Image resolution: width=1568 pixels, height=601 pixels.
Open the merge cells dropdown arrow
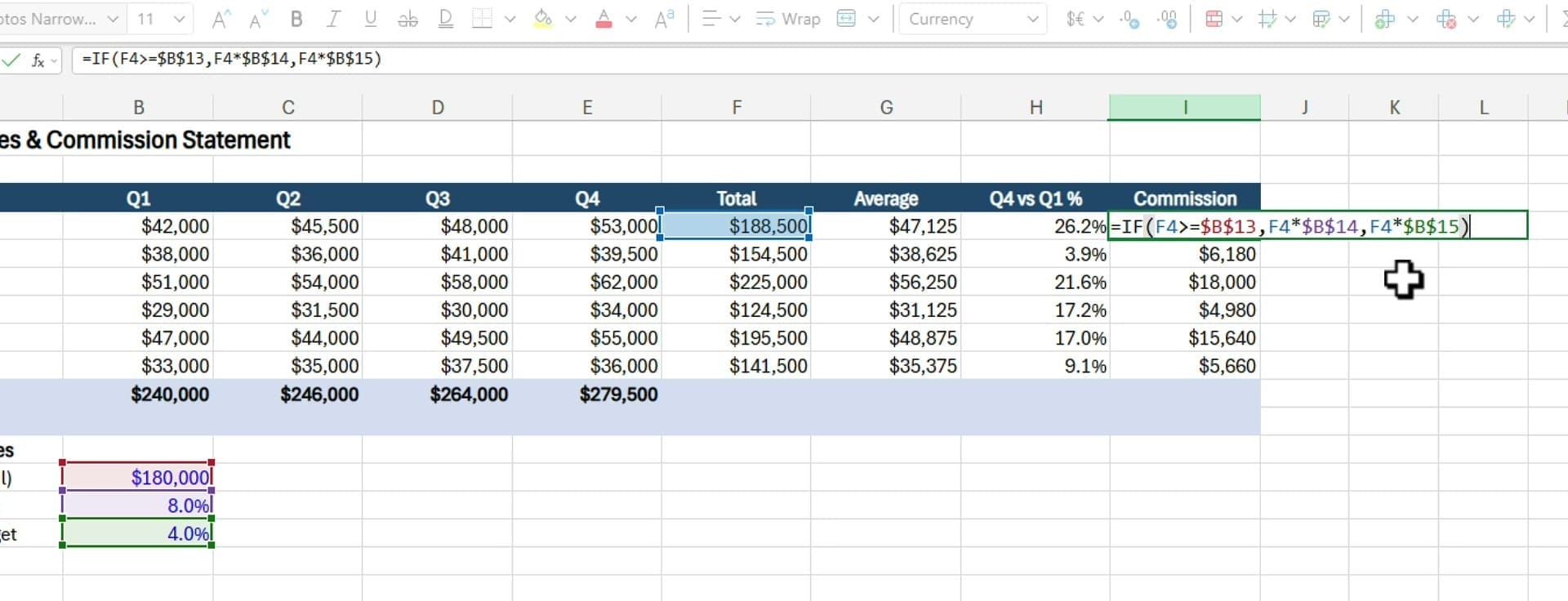pyautogui.click(x=874, y=19)
